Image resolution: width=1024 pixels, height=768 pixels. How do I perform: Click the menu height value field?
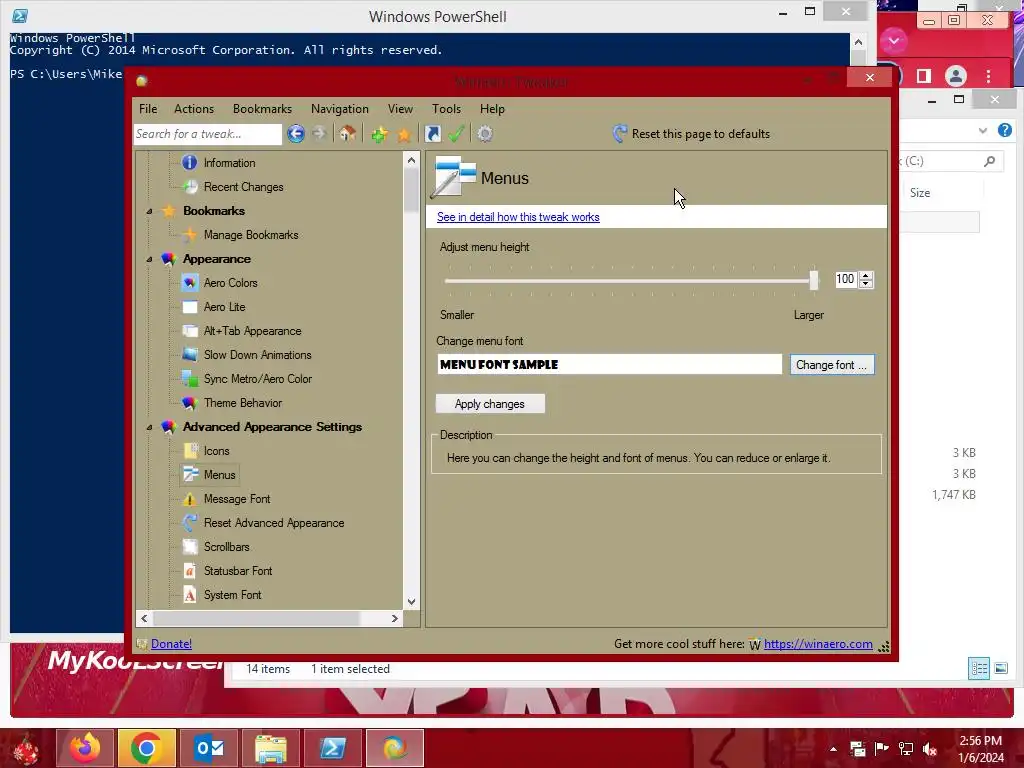pyautogui.click(x=846, y=280)
